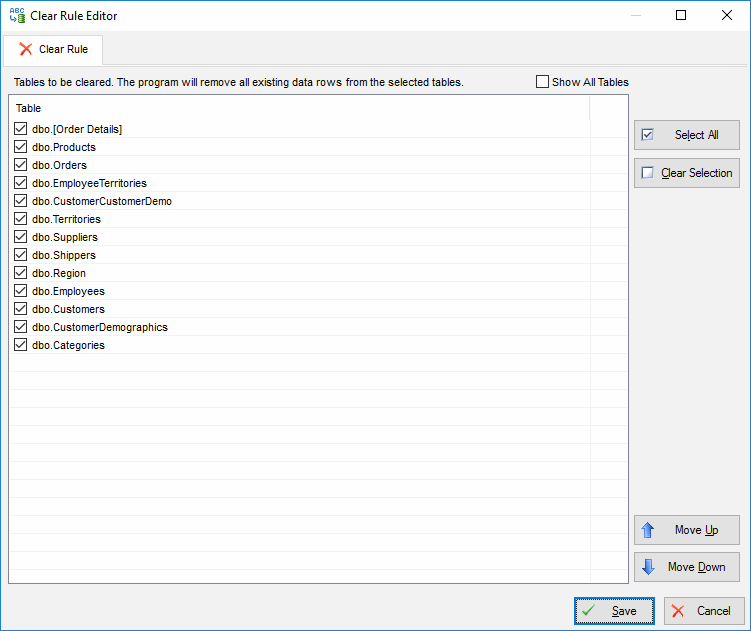Click the Move Down button
The image size is (751, 631).
(x=687, y=567)
